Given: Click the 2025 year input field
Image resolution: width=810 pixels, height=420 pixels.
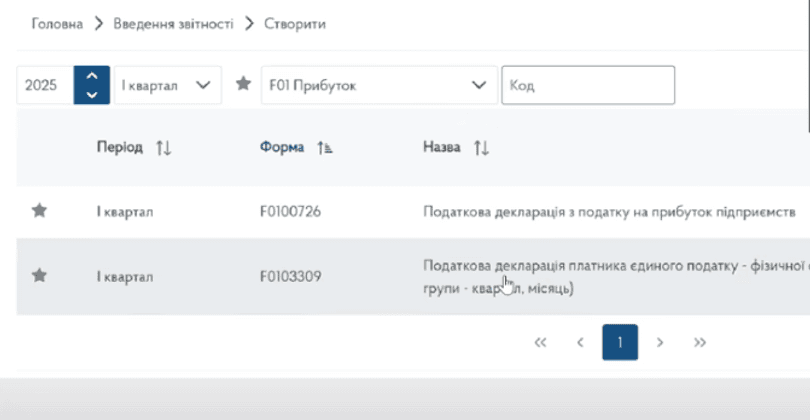Looking at the screenshot, I should (x=45, y=85).
